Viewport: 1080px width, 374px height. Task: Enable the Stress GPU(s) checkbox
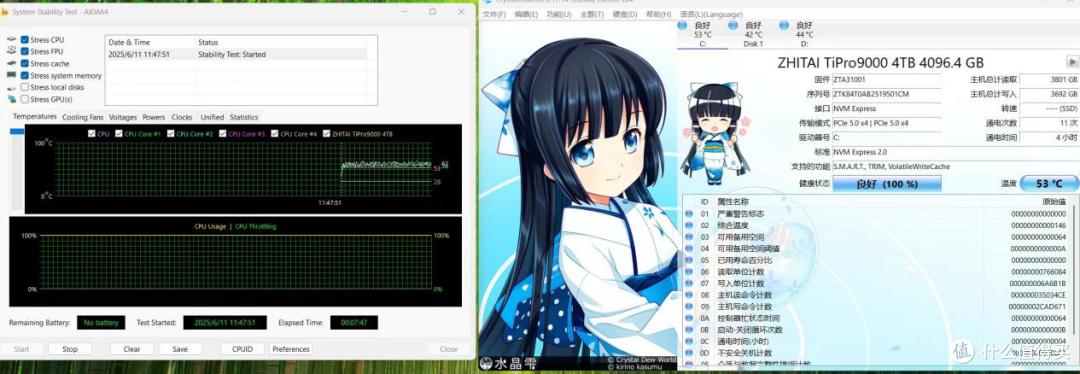point(25,99)
